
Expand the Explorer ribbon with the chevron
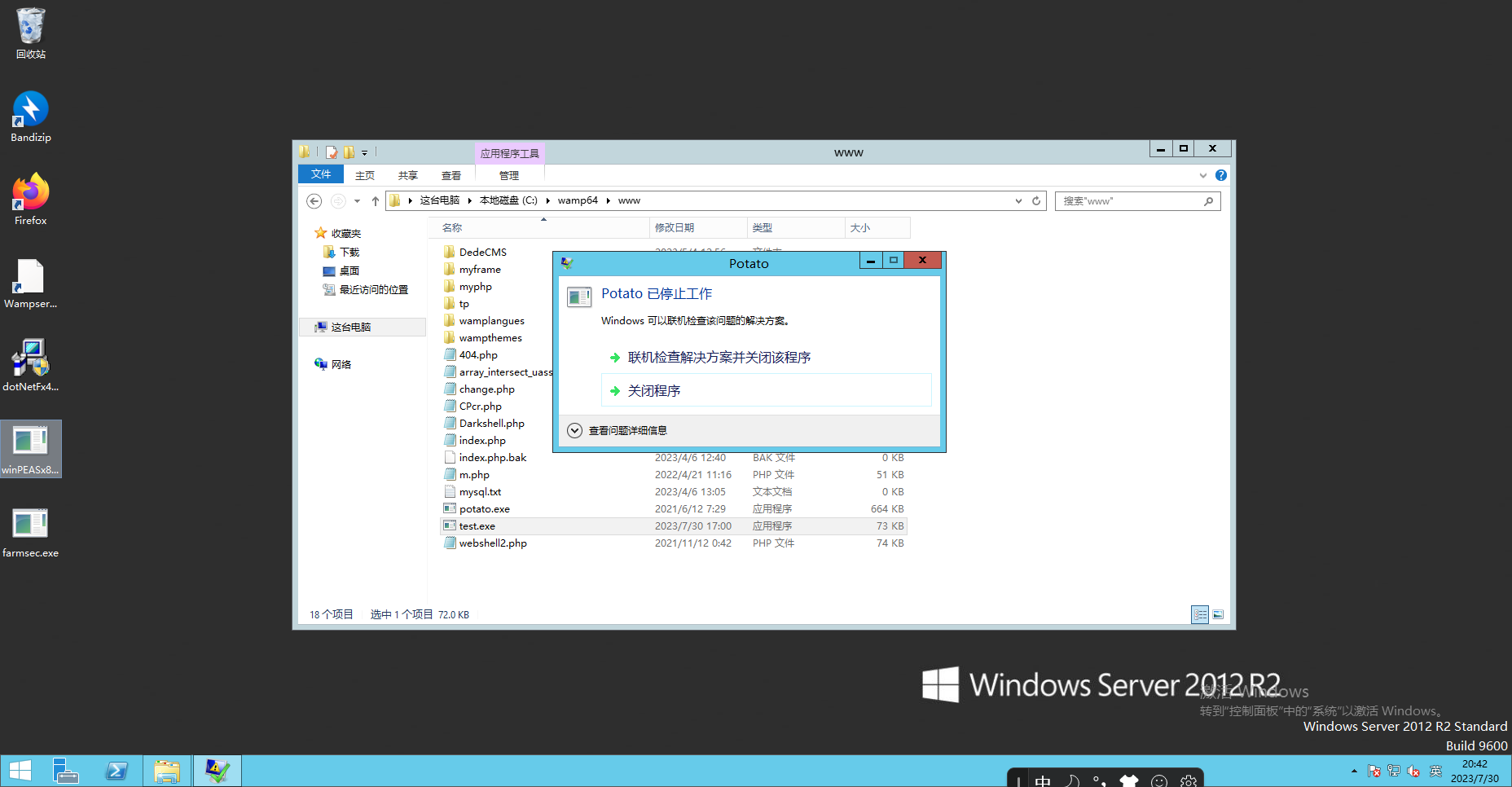[1203, 175]
